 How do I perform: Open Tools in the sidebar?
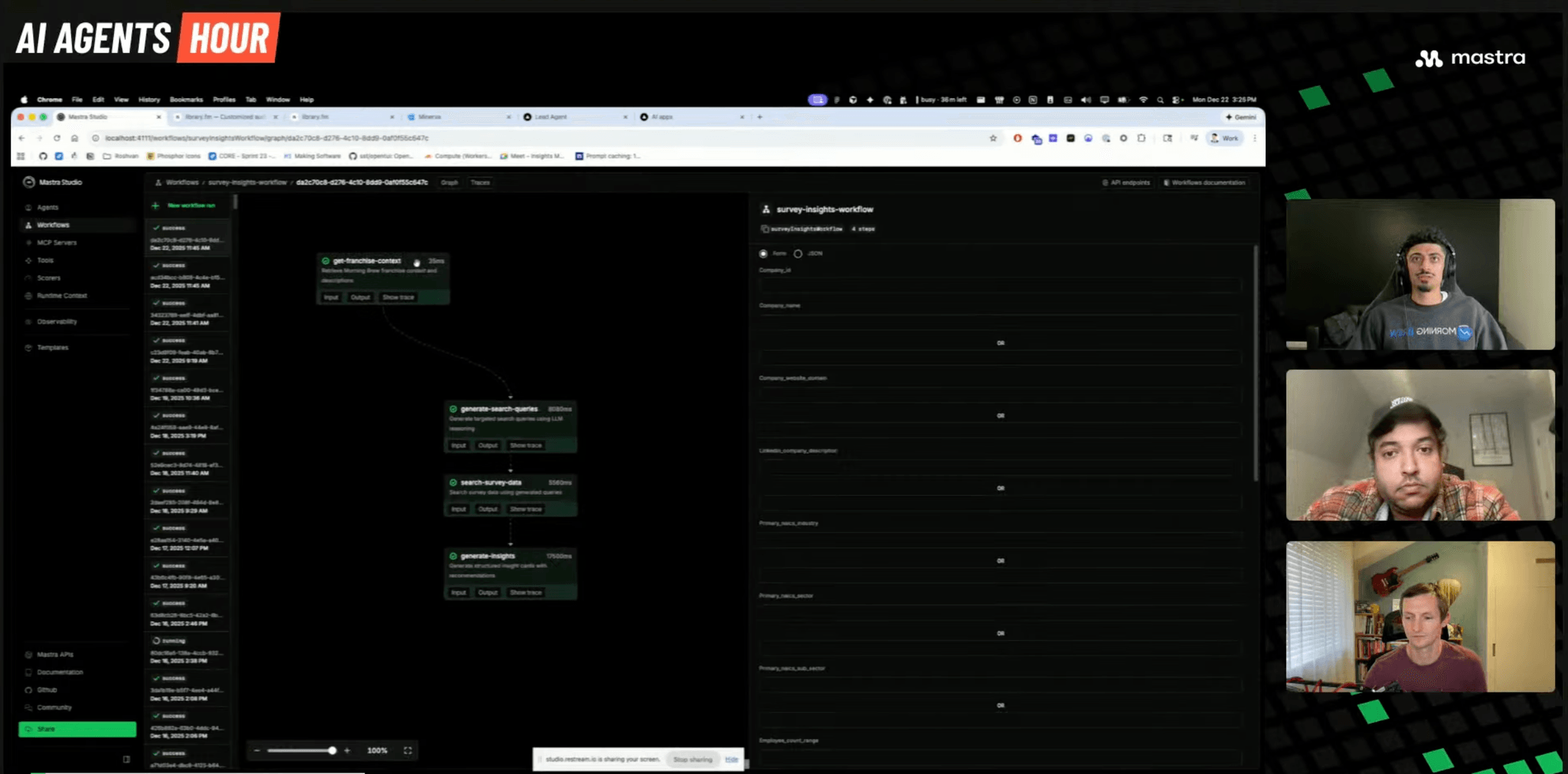tap(45, 260)
